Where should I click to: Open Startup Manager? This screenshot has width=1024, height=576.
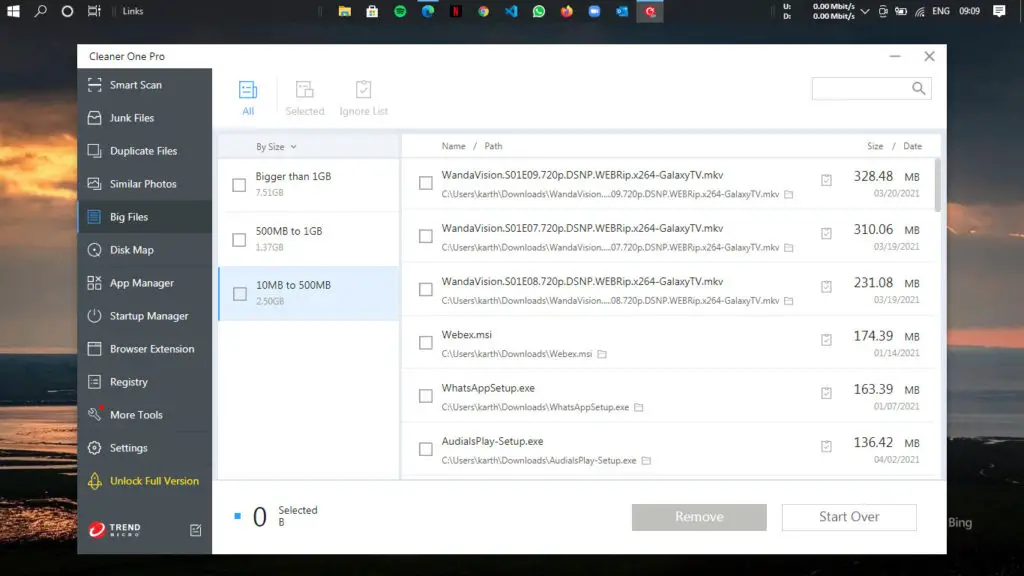(144, 316)
